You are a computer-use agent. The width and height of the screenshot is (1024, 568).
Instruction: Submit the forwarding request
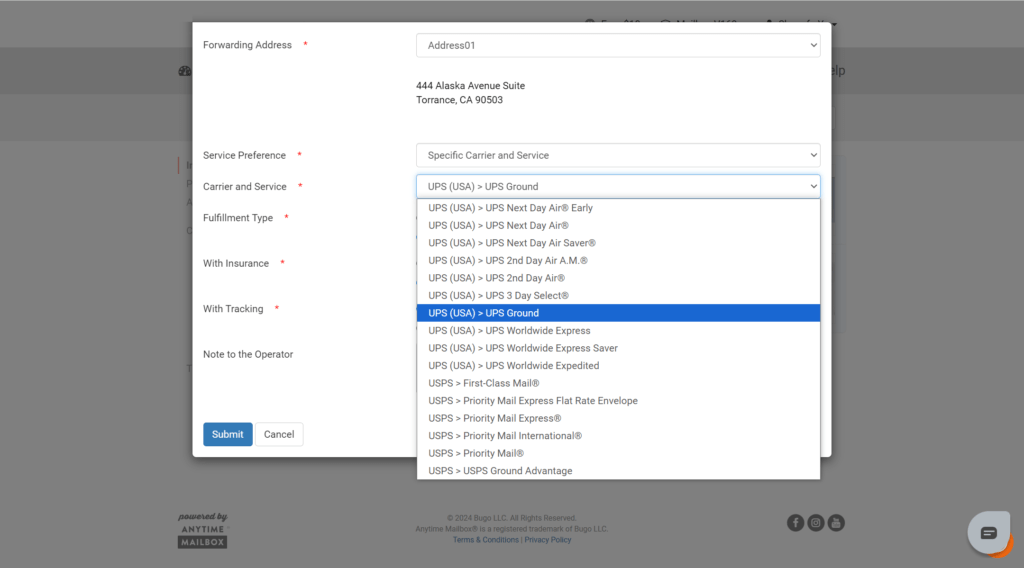tap(227, 434)
